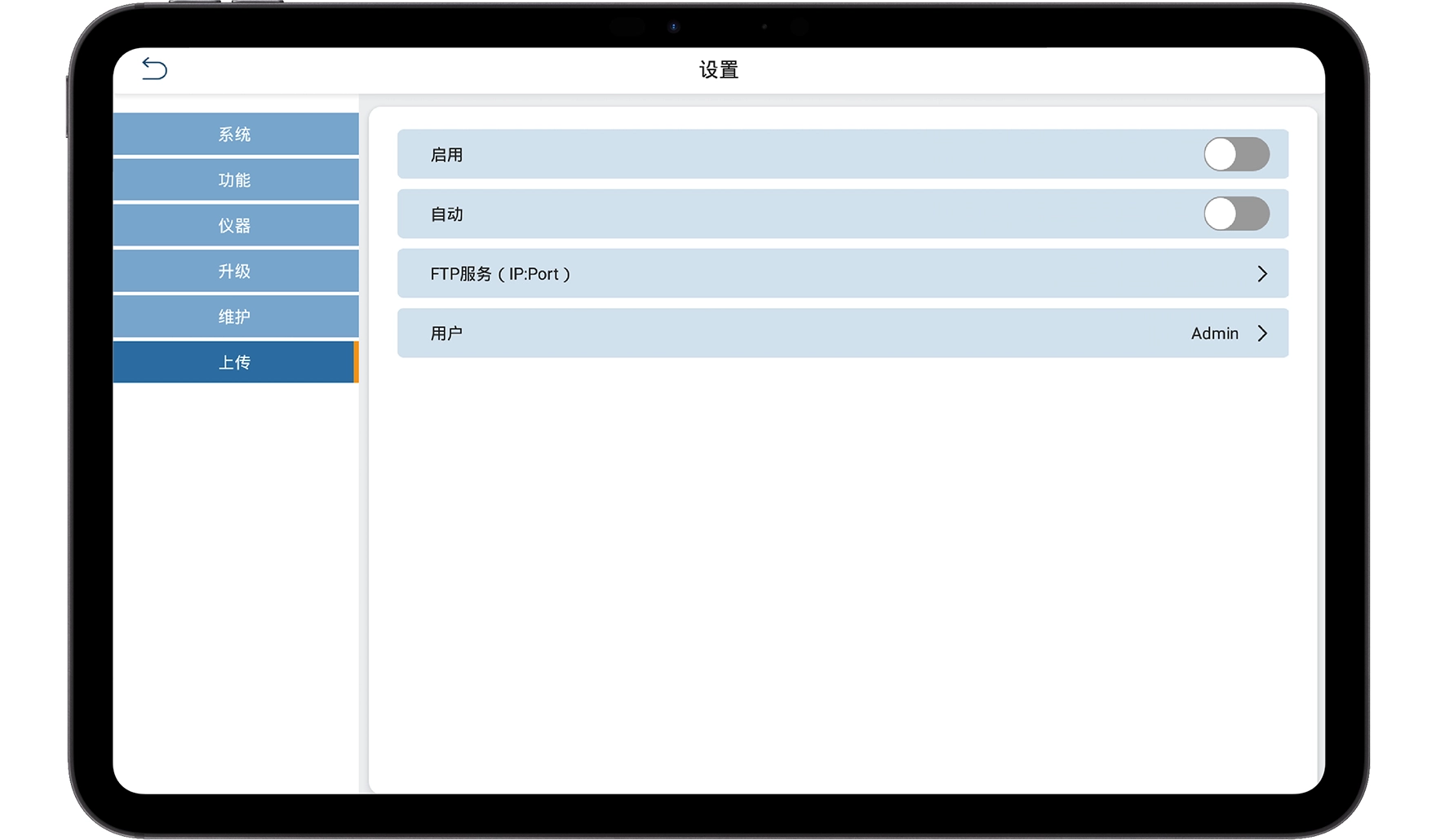The image size is (1436, 840).
Task: Click the 自动 label text
Action: point(446,214)
